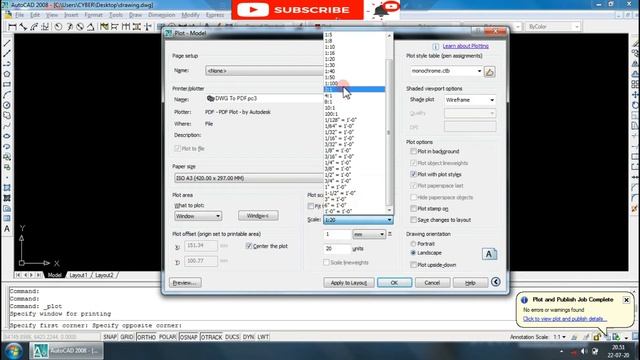Select the Revision Cloud tool
Screen dimensions: 640x360
click(7, 116)
